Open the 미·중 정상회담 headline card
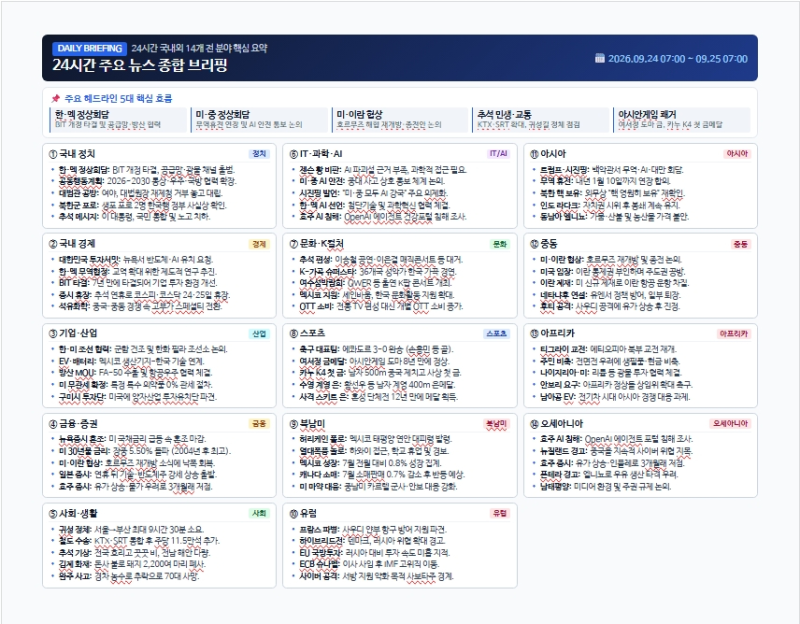 tap(259, 119)
